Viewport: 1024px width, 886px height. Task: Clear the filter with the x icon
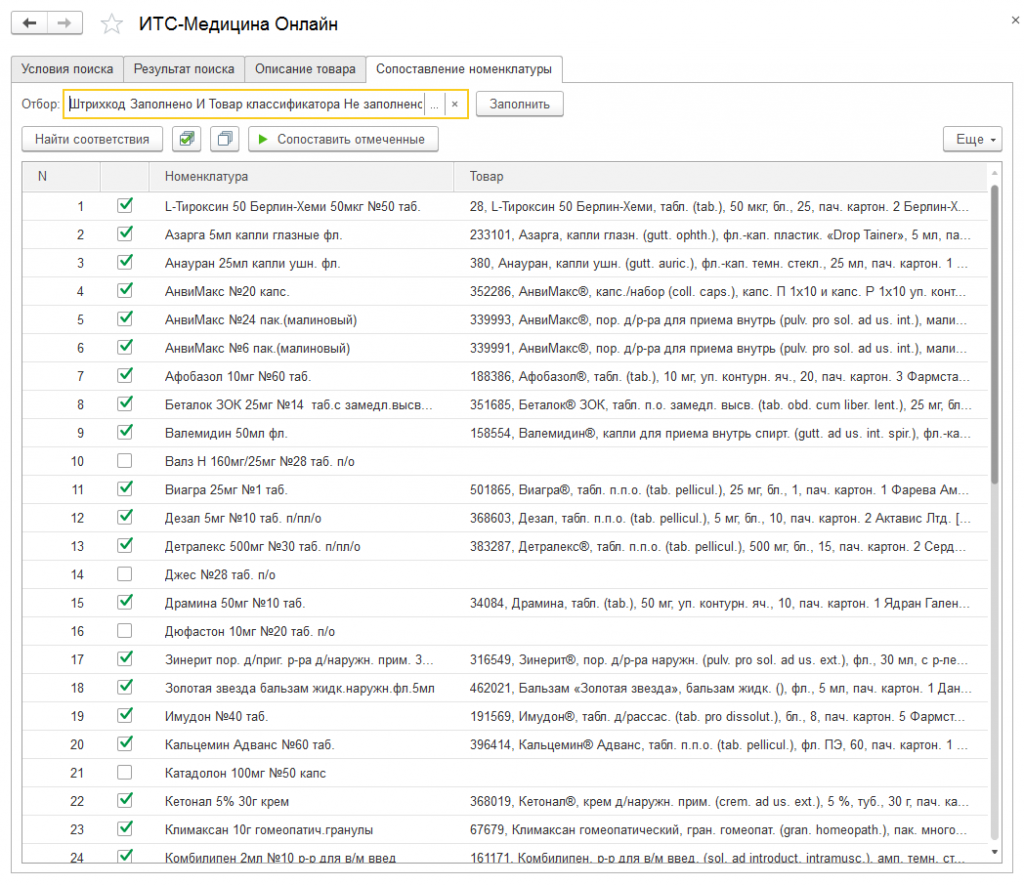pos(455,104)
